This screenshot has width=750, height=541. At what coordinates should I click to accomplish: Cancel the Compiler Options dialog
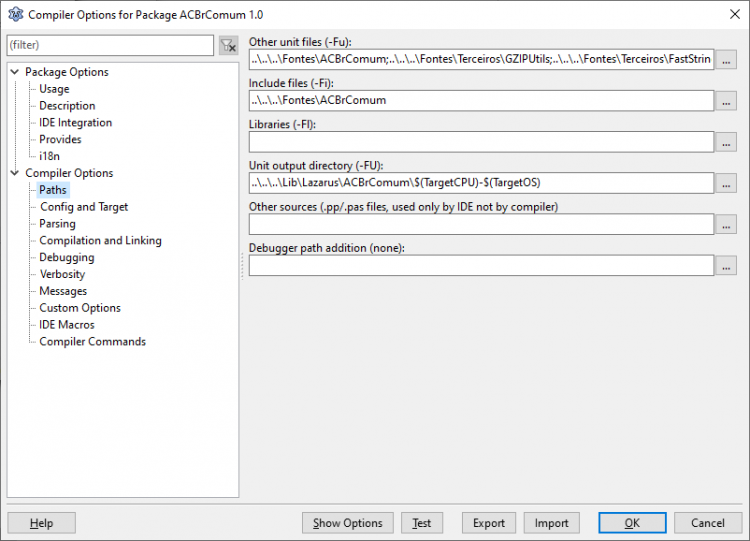point(708,523)
